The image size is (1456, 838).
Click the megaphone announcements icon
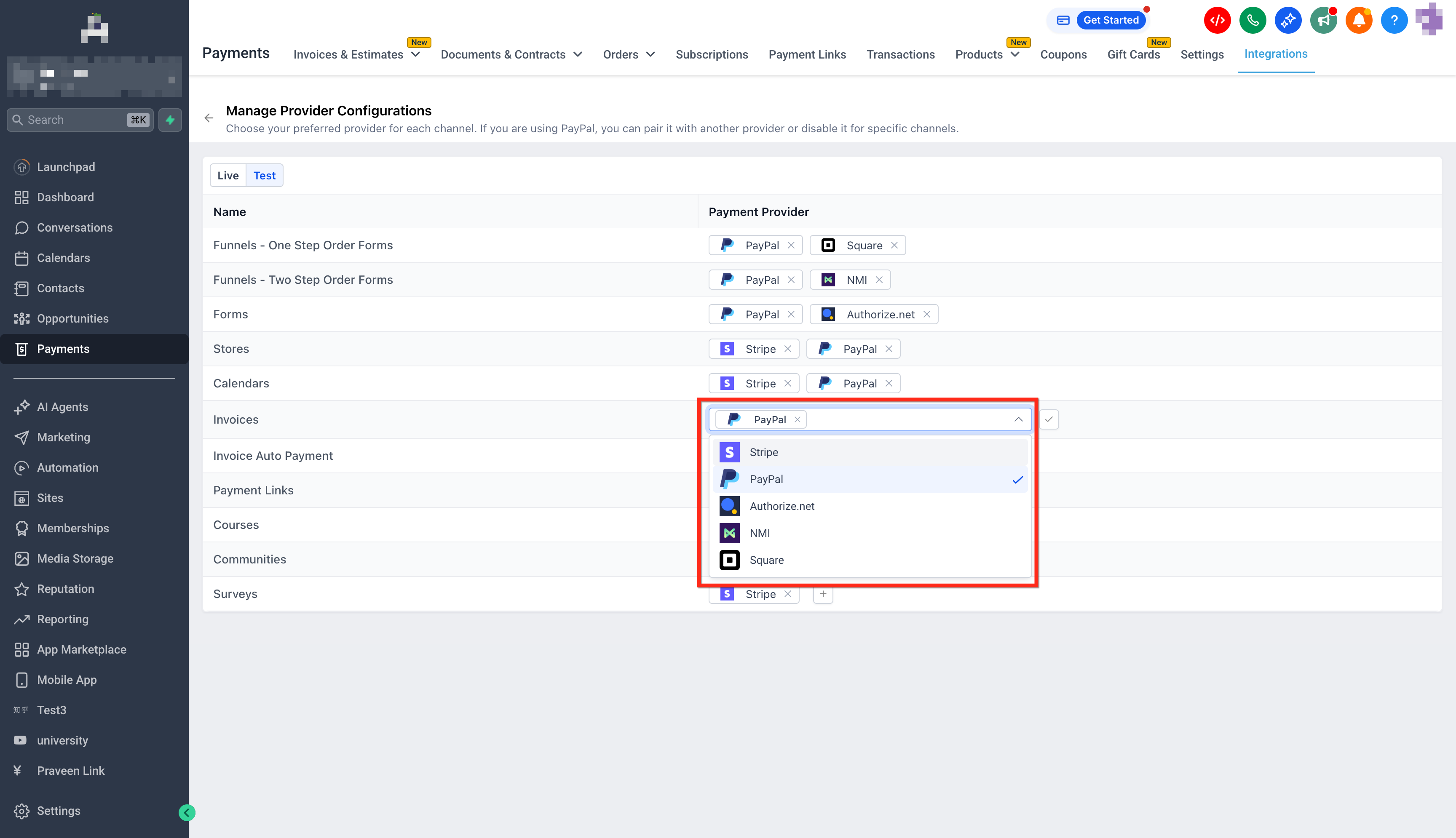tap(1323, 21)
